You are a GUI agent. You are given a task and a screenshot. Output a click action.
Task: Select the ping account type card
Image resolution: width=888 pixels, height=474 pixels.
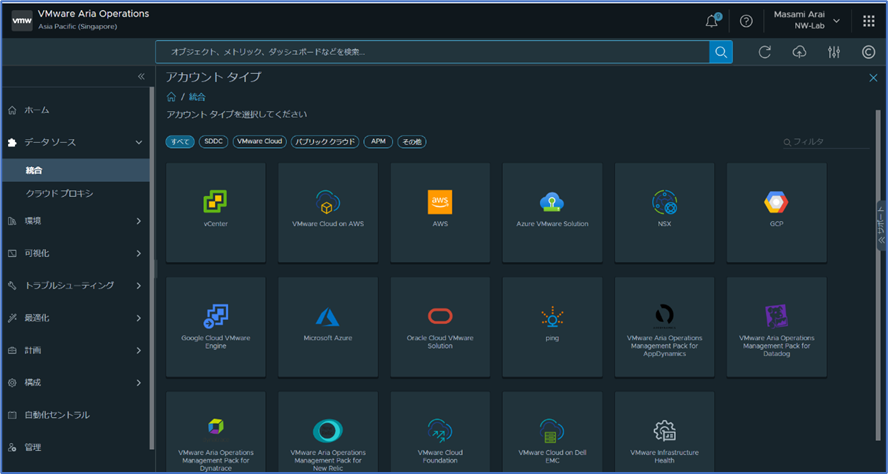552,327
